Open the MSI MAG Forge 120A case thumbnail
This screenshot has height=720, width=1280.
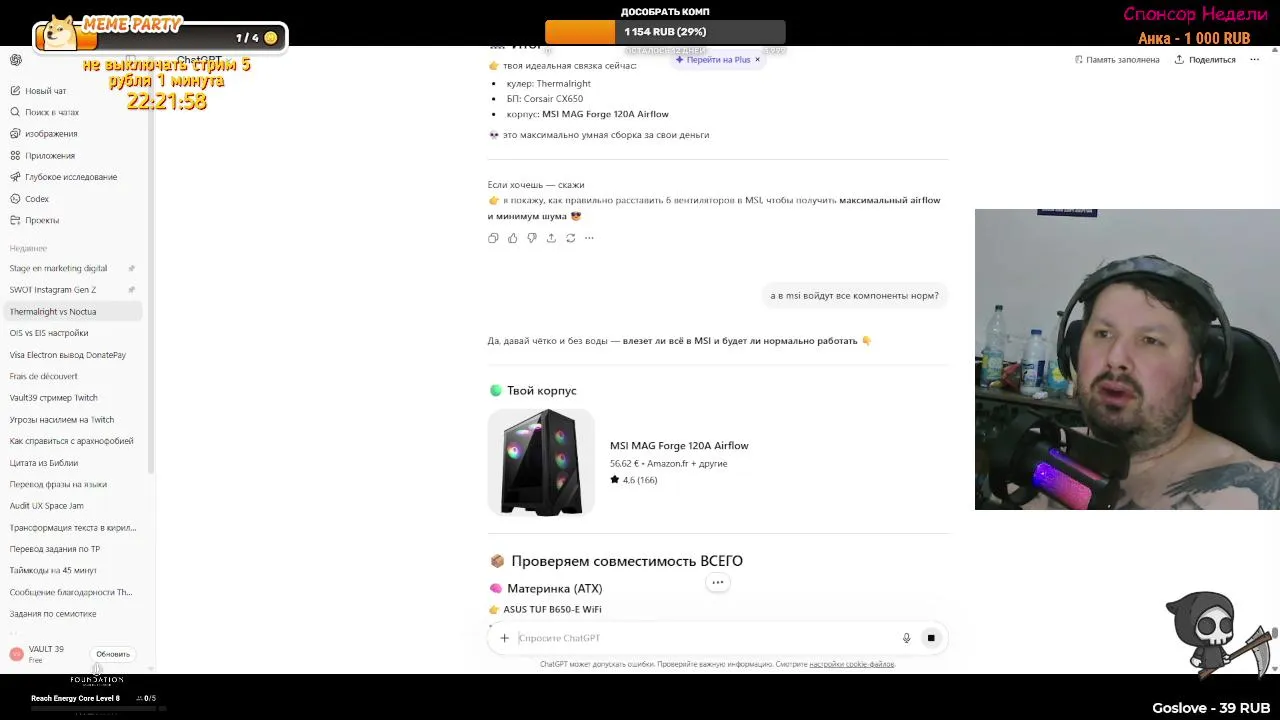click(541, 462)
